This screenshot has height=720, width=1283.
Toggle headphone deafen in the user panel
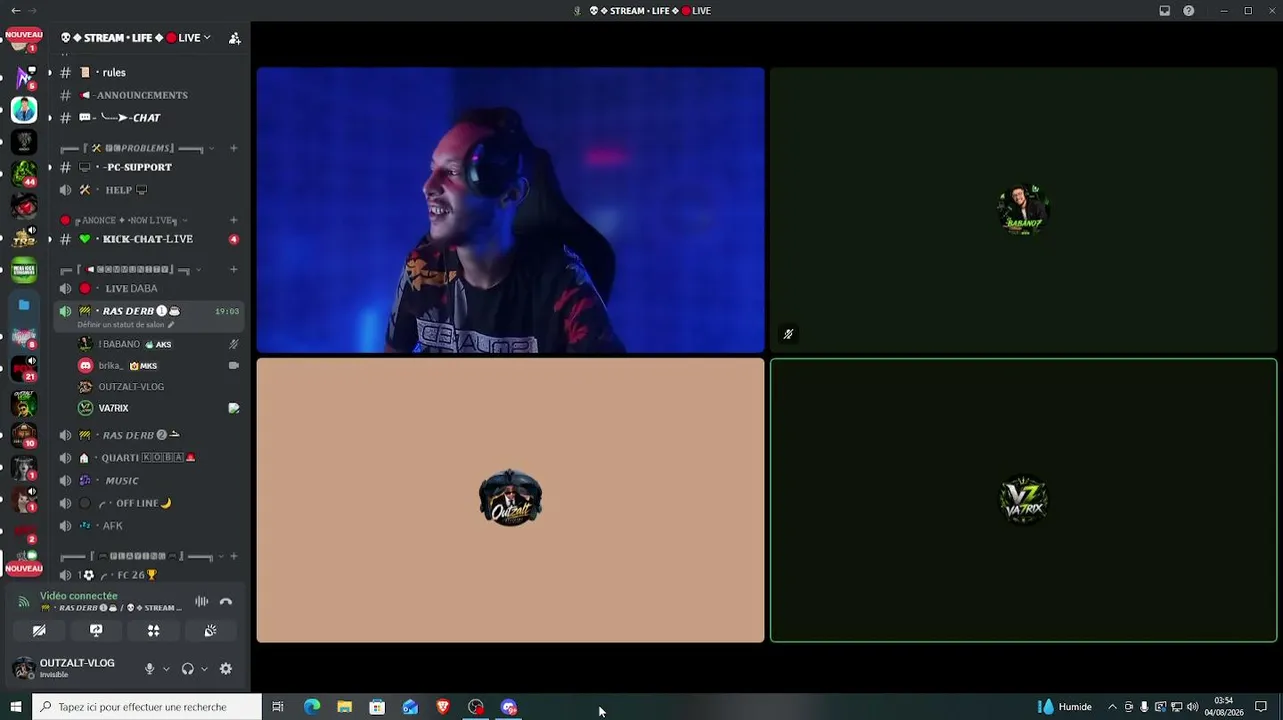coord(187,669)
